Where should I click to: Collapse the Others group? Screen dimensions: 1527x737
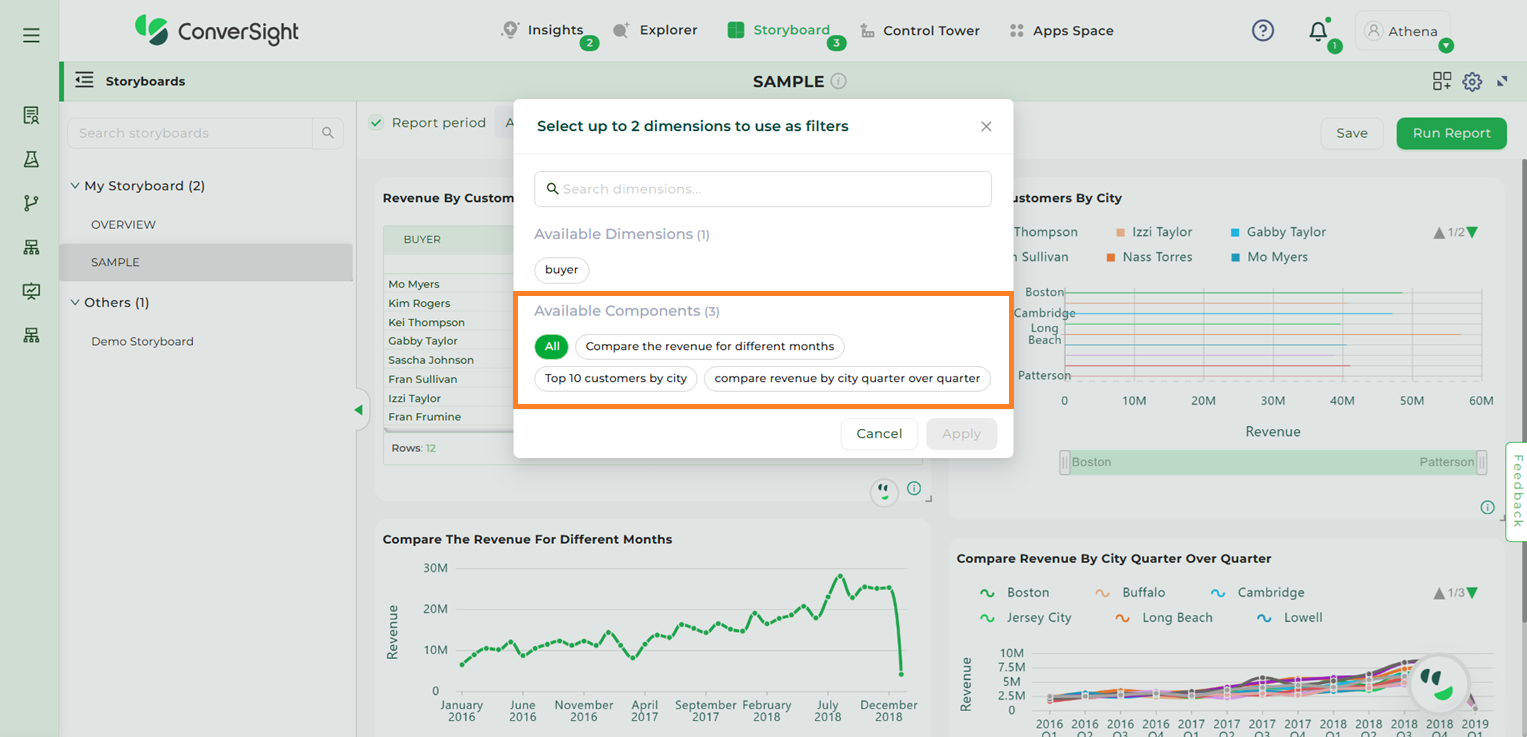point(75,303)
